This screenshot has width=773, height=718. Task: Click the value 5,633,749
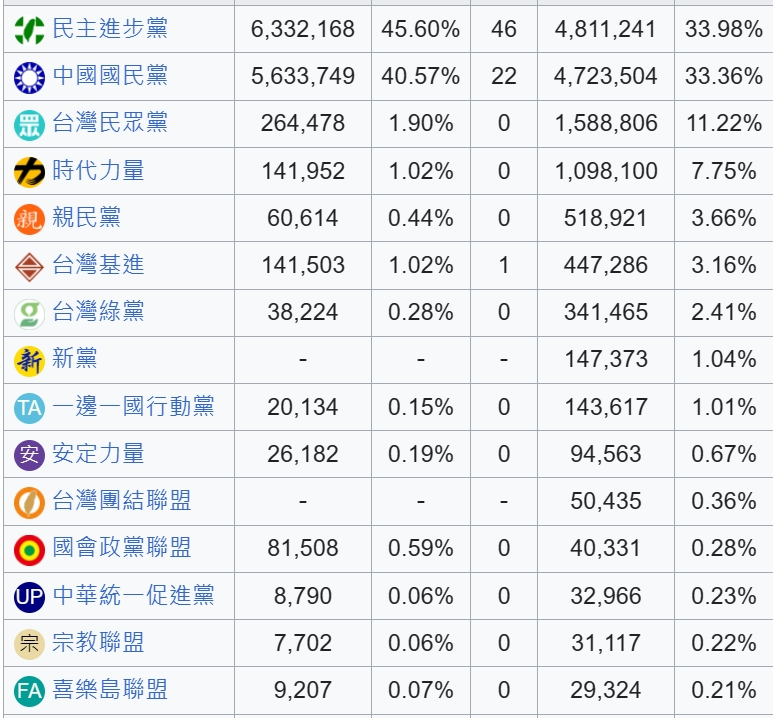pos(303,76)
